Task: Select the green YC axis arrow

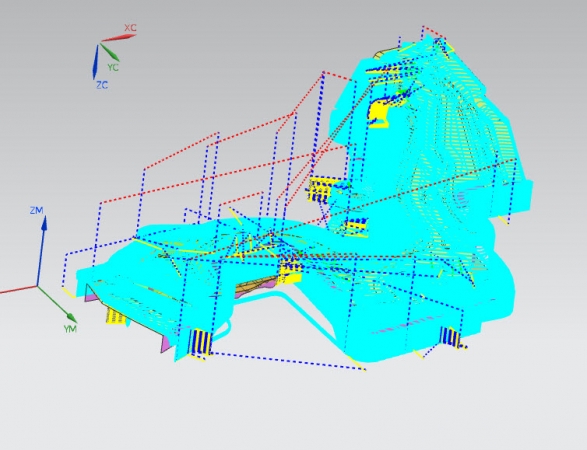Action: 109,52
